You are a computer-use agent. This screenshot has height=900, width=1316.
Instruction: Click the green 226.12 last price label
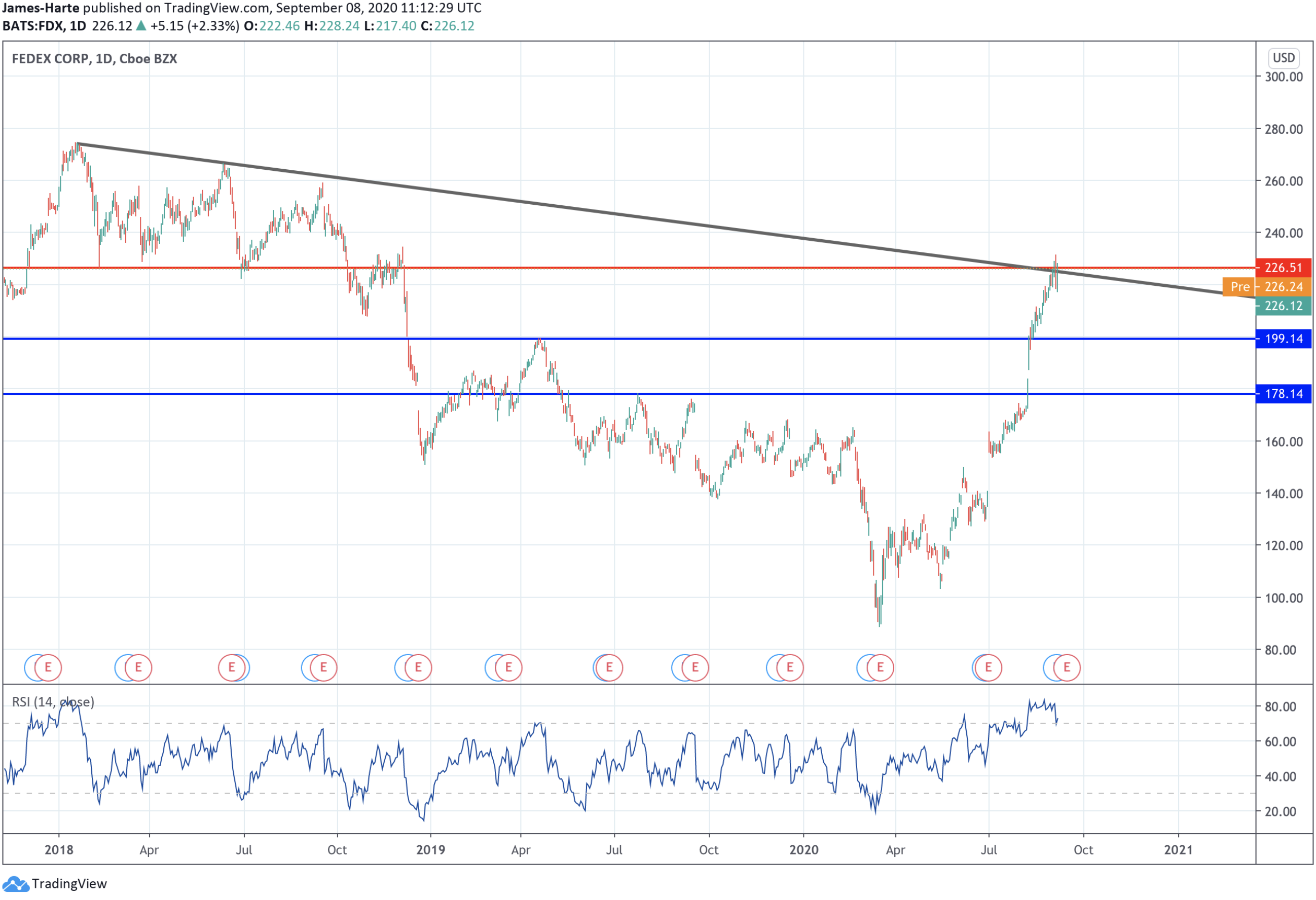click(x=1283, y=306)
